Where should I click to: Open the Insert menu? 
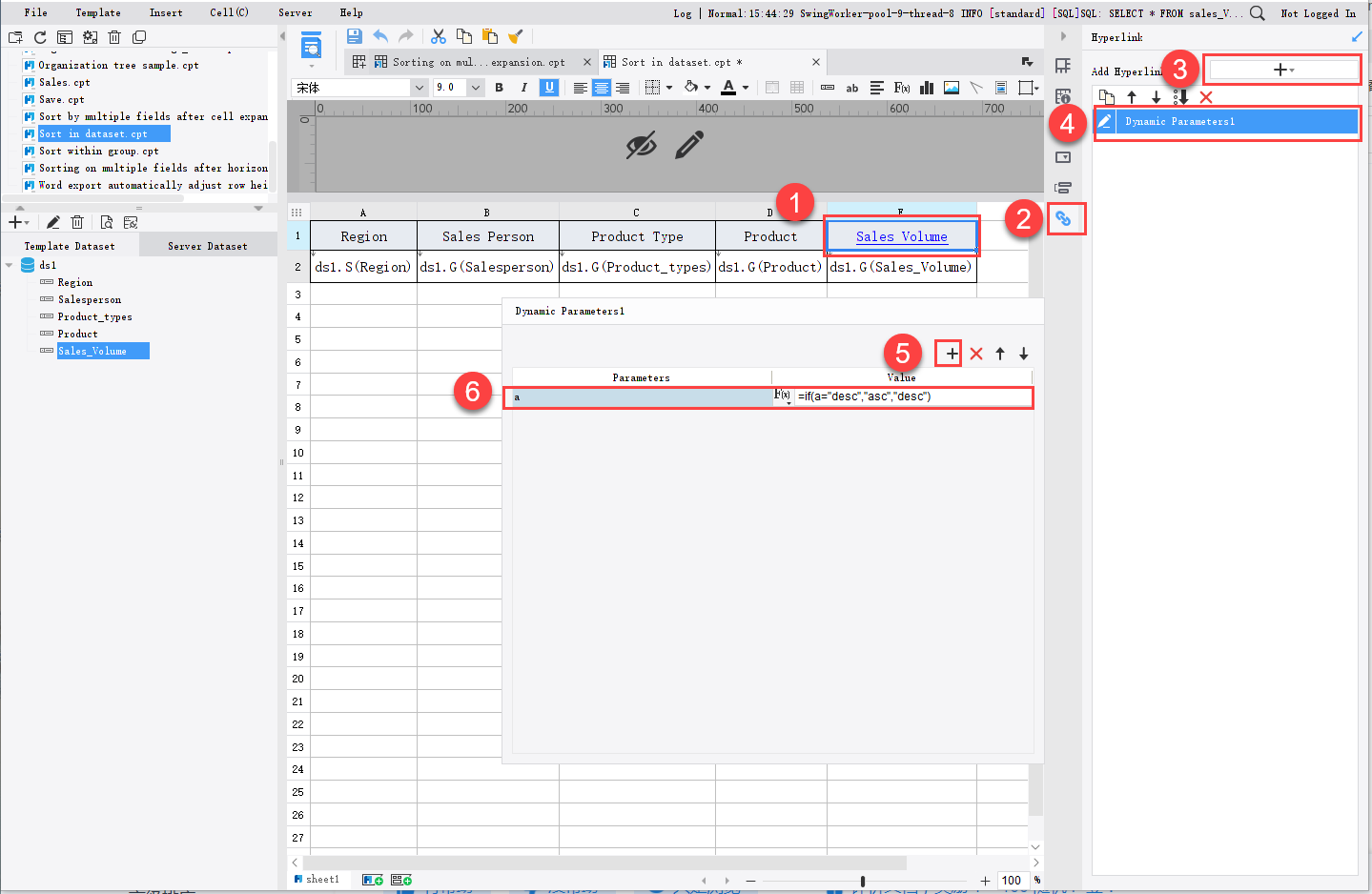166,13
